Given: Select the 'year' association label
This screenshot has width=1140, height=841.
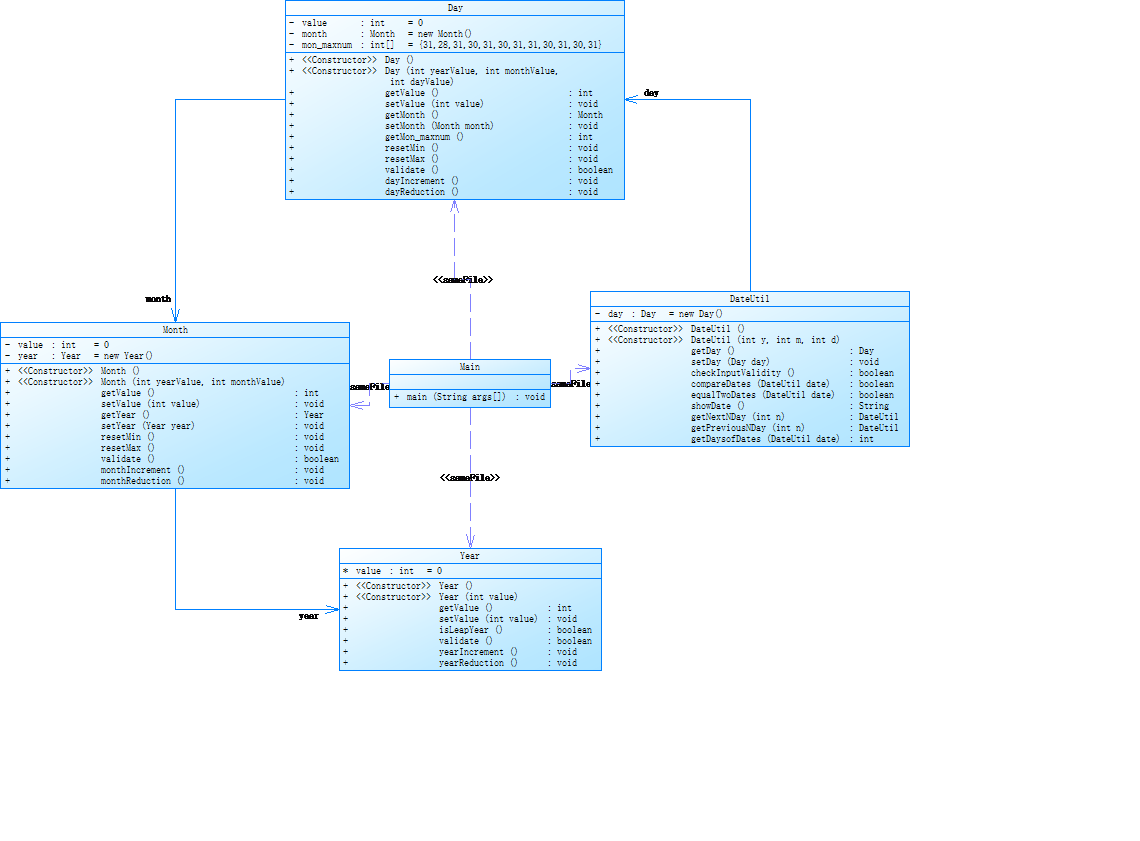Looking at the screenshot, I should pyautogui.click(x=308, y=616).
